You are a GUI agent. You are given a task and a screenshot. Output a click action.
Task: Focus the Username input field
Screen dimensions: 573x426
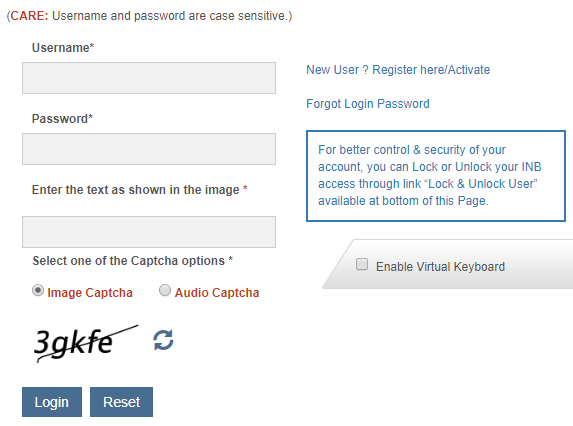pos(149,78)
